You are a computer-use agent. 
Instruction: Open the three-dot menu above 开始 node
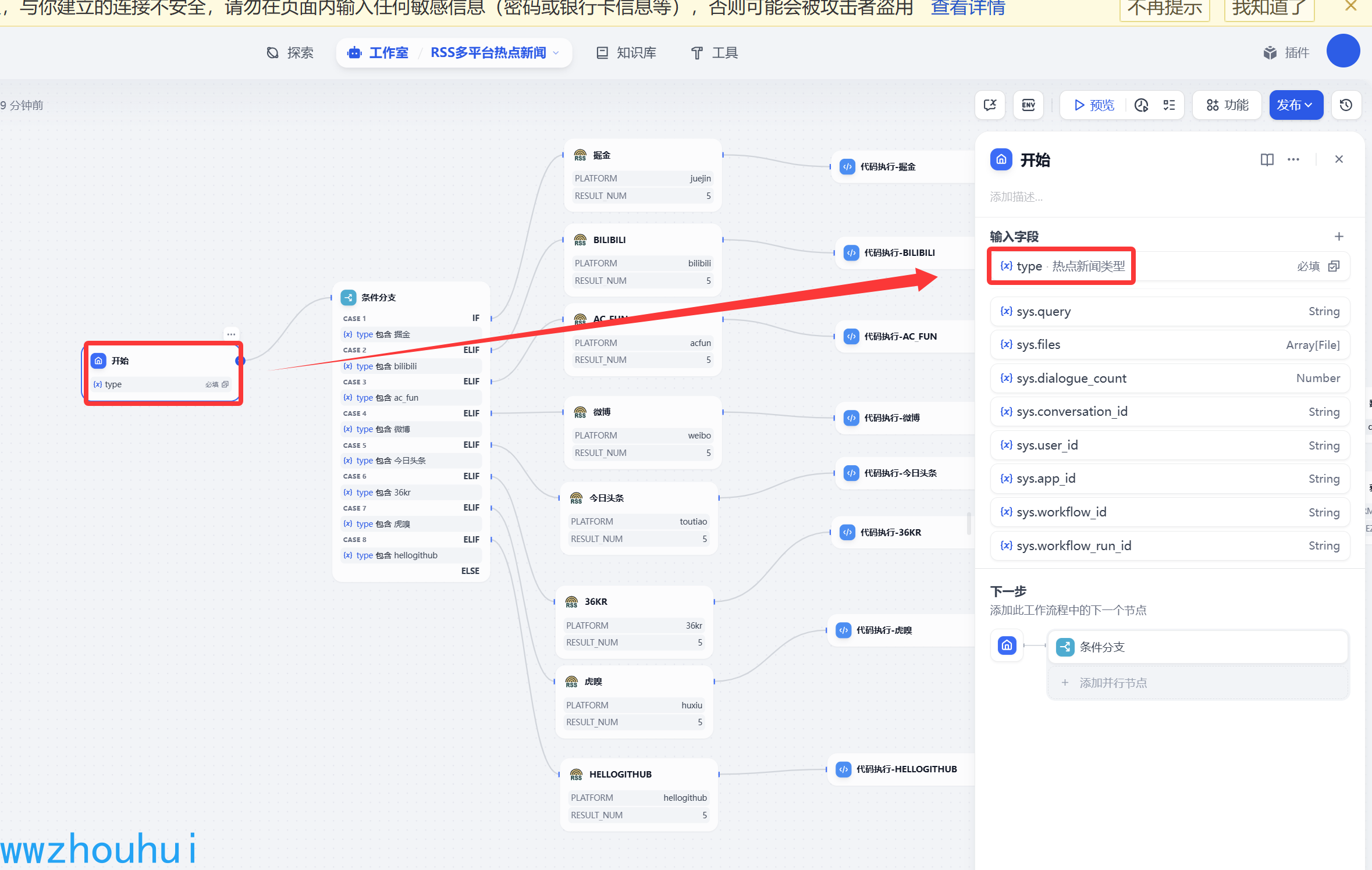(x=231, y=334)
